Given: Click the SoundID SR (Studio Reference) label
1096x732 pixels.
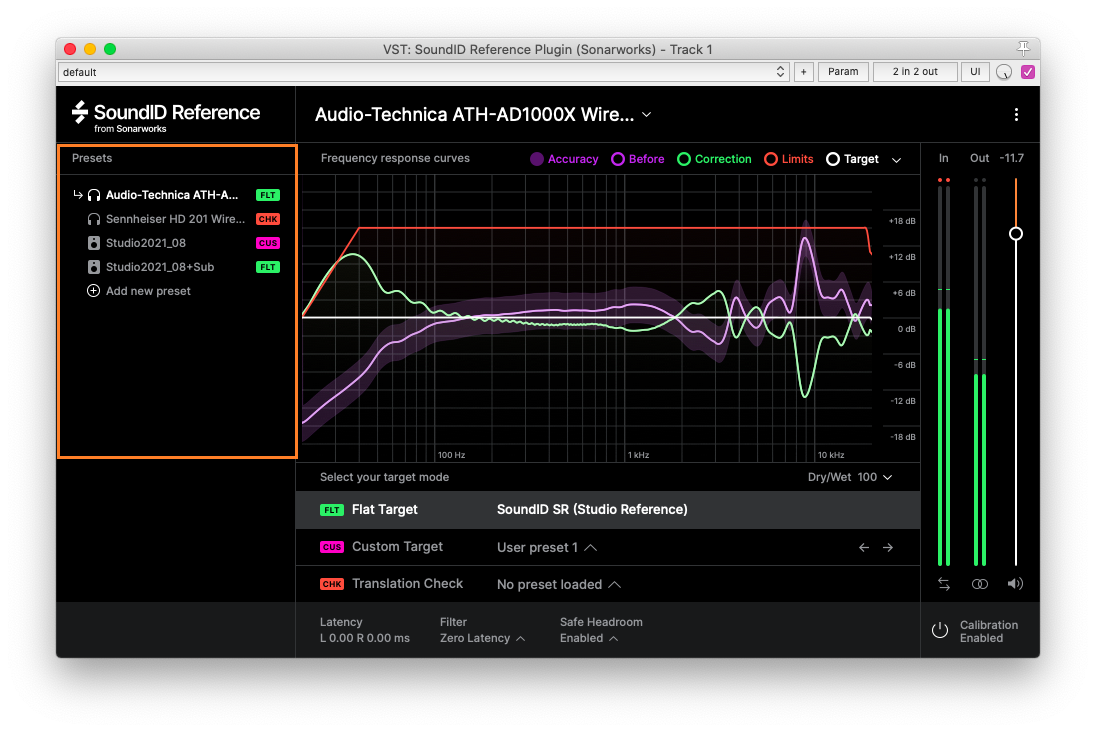Looking at the screenshot, I should (x=592, y=510).
